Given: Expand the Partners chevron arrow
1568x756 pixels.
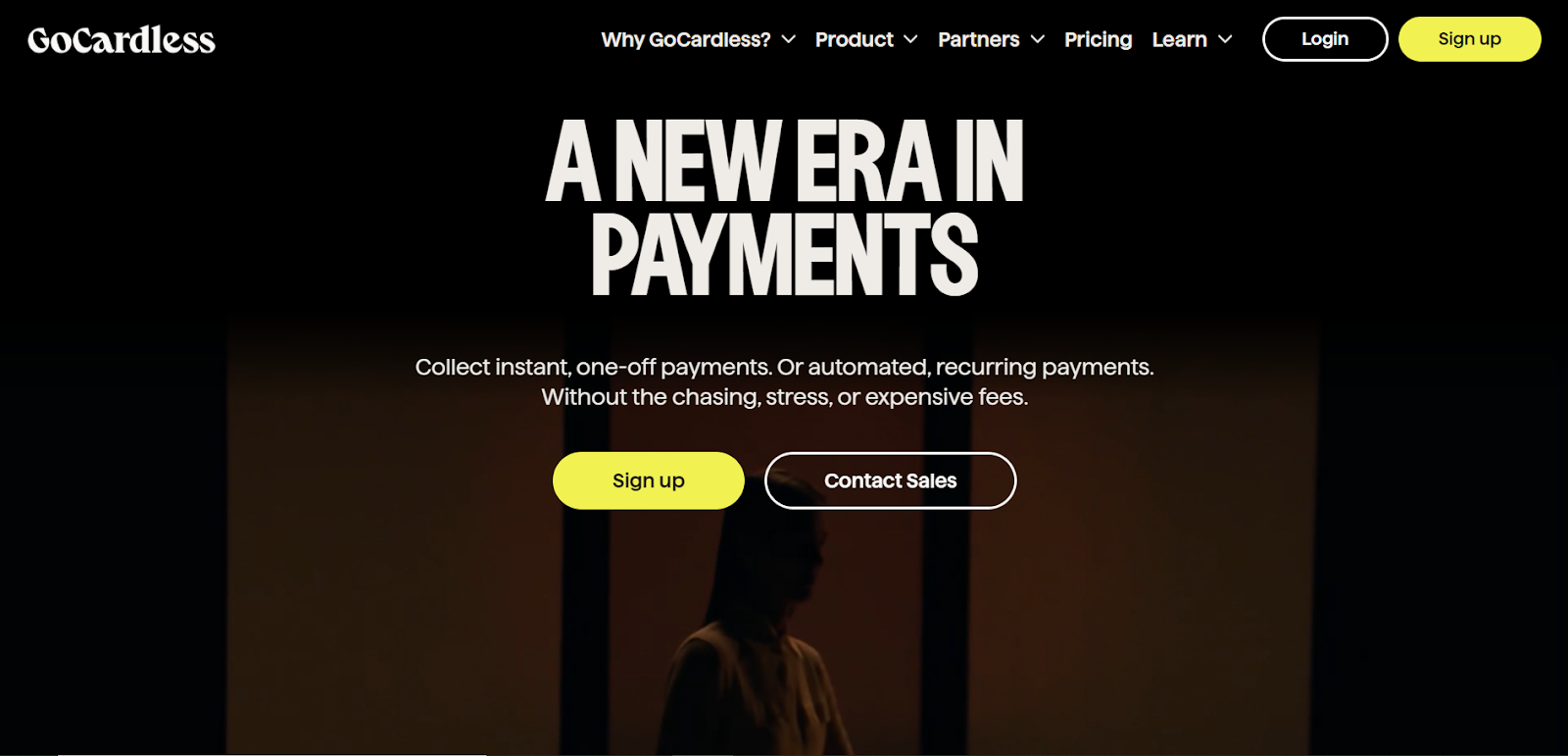Looking at the screenshot, I should pyautogui.click(x=1037, y=39).
